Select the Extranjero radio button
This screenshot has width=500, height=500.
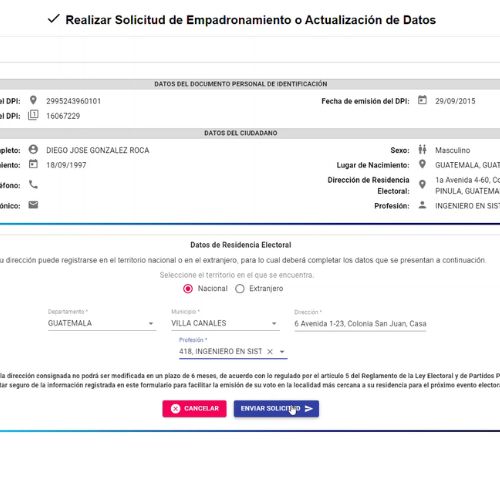tap(240, 289)
